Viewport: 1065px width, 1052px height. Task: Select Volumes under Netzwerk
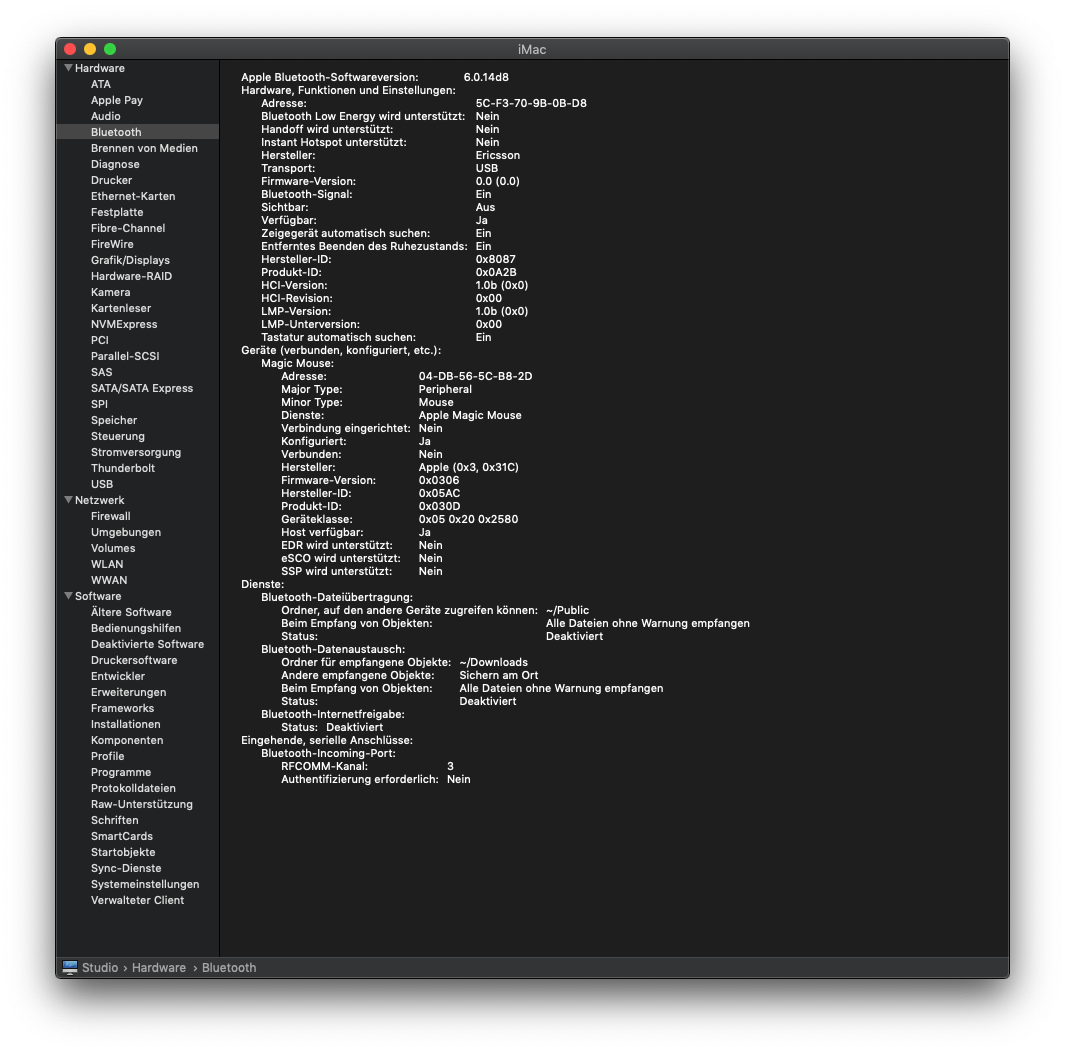[x=113, y=548]
